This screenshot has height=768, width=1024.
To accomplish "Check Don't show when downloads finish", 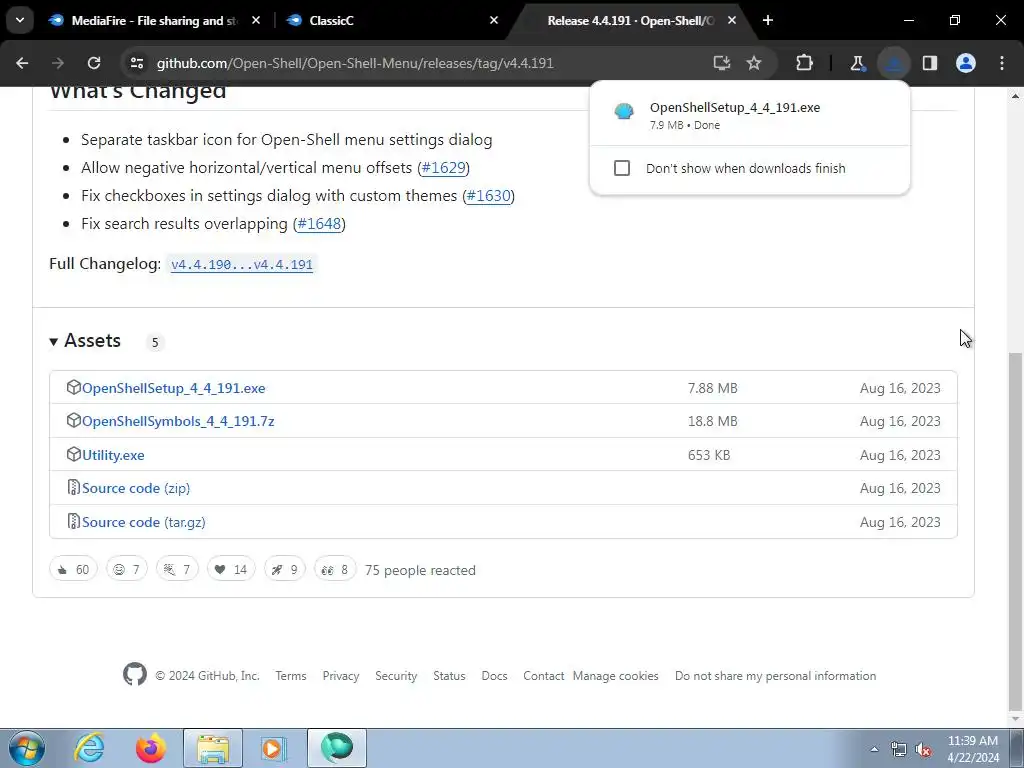I will click(x=622, y=168).
